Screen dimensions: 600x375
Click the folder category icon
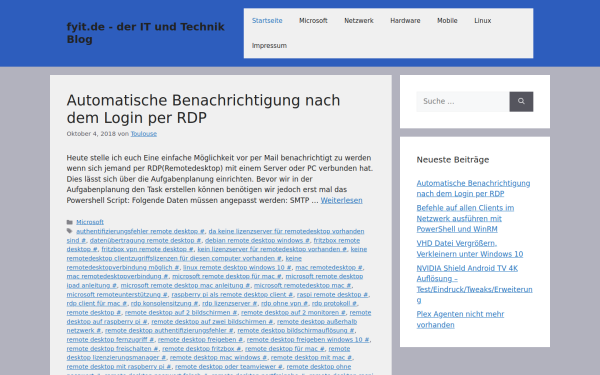coord(70,222)
